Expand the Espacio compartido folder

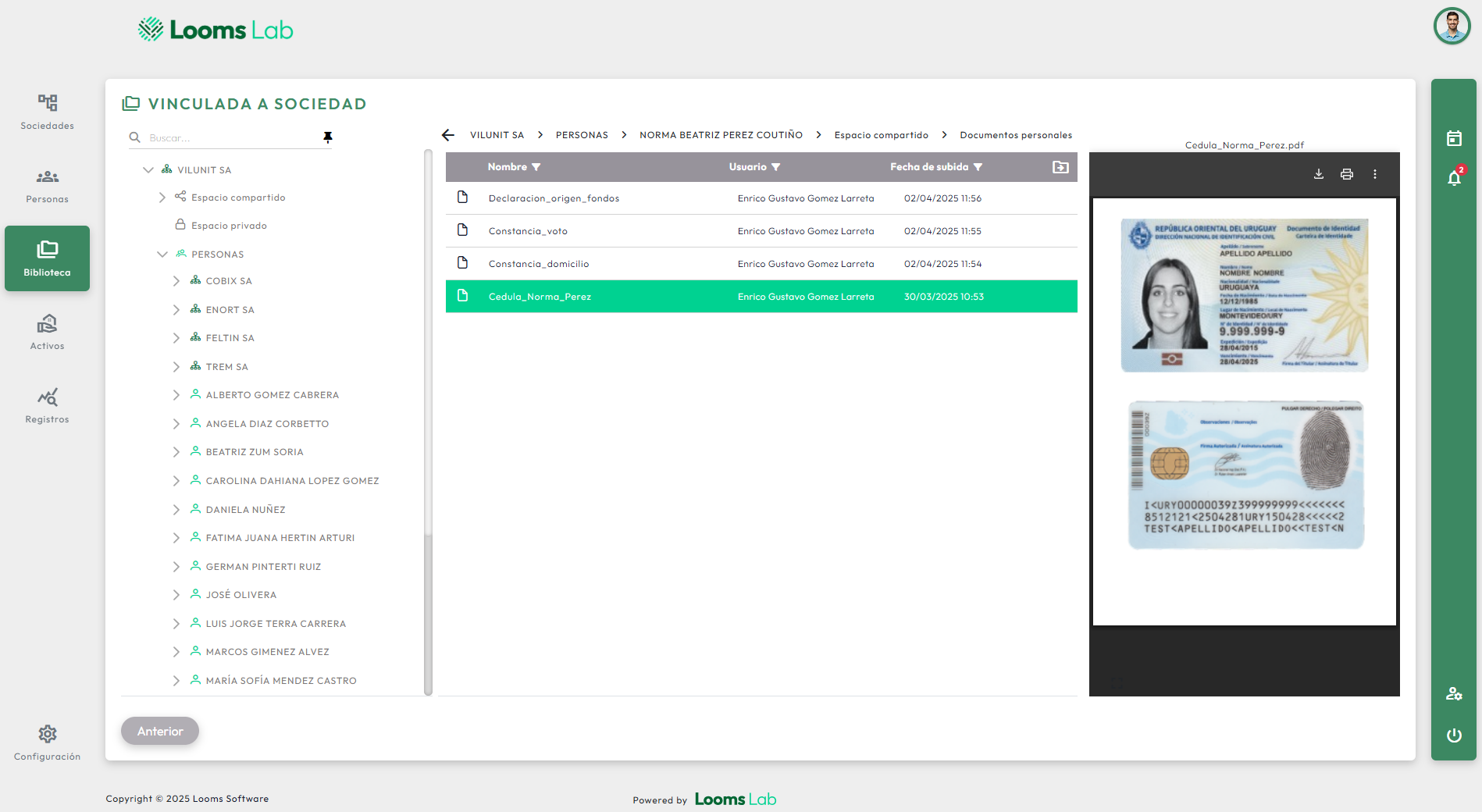(162, 198)
